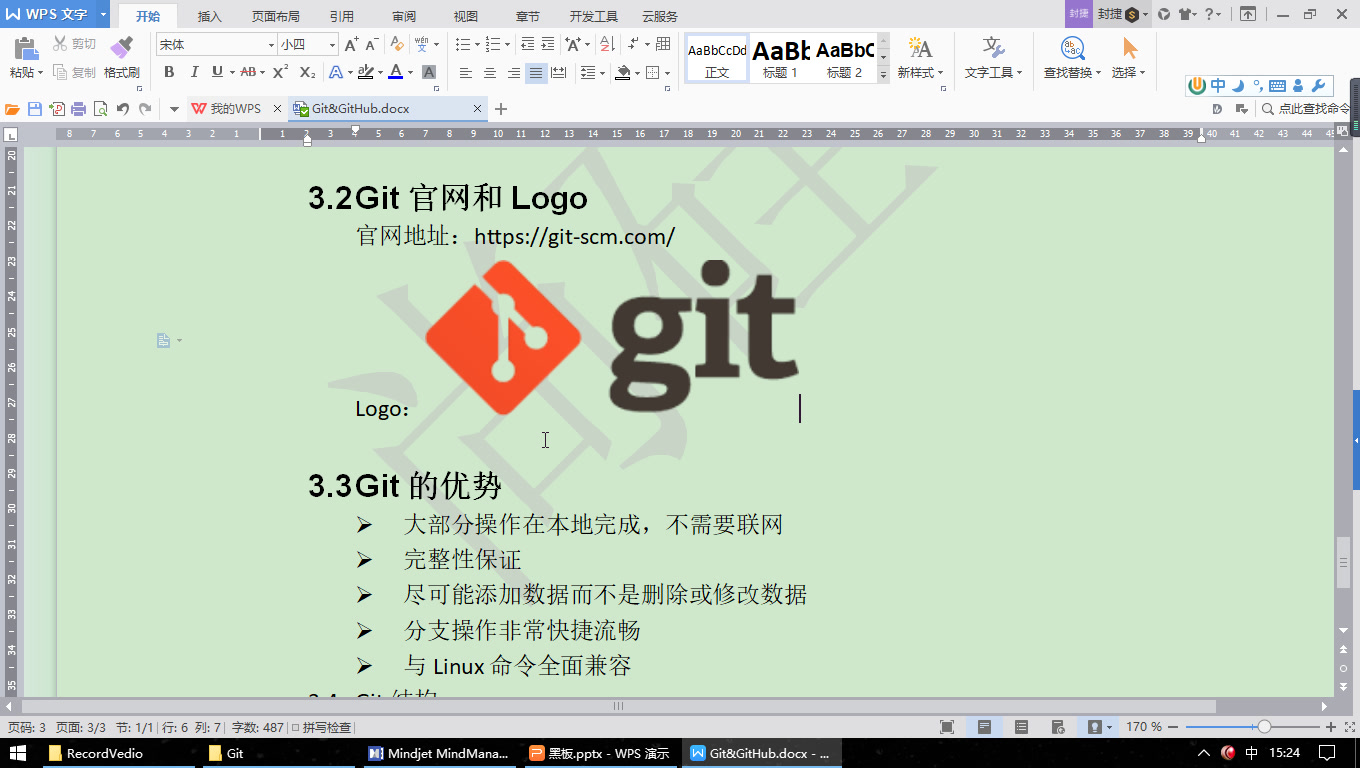Click the Paste clipboard icon
Image resolution: width=1360 pixels, height=768 pixels.
(25, 49)
